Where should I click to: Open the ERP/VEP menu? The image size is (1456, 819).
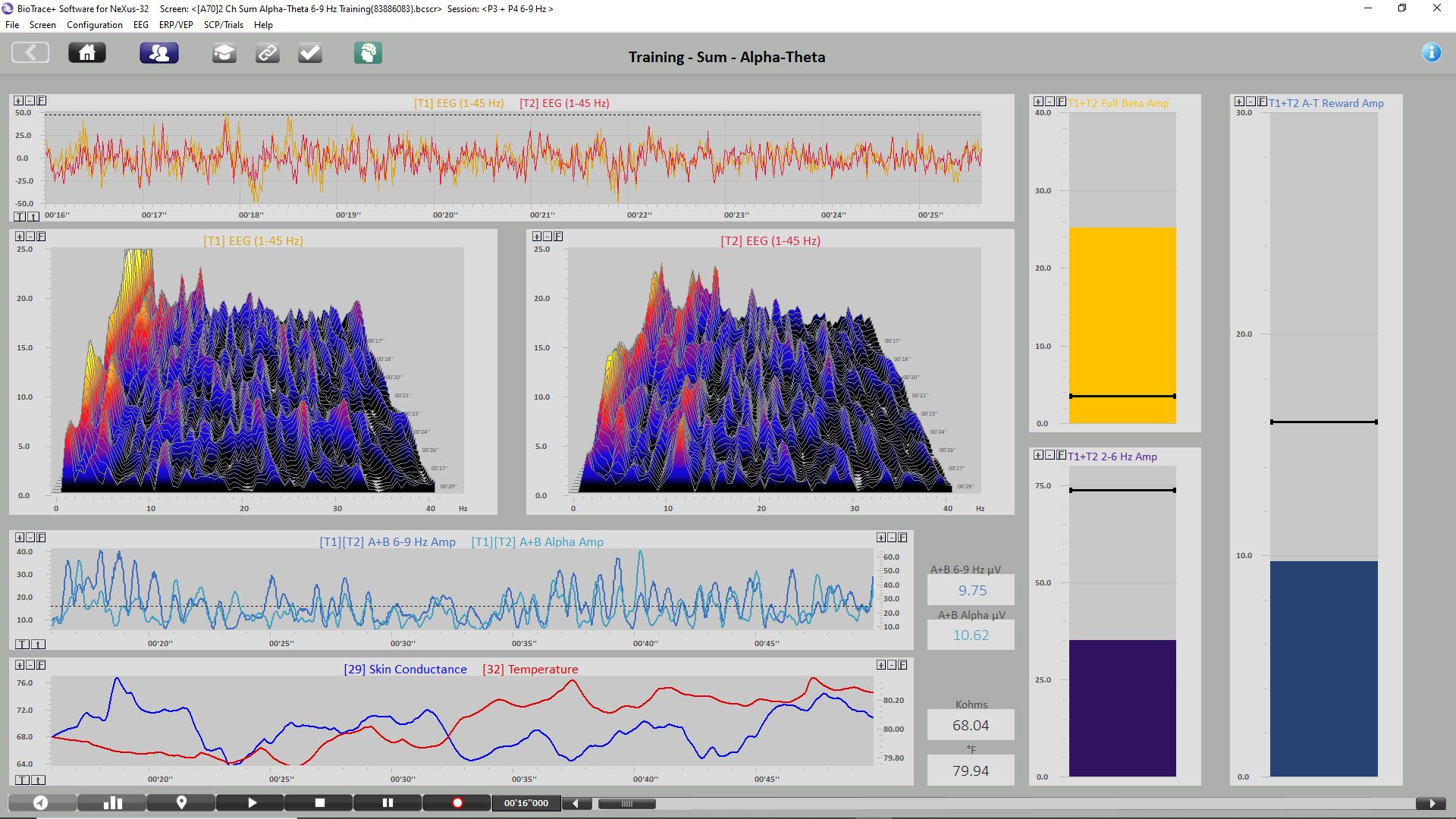click(176, 25)
